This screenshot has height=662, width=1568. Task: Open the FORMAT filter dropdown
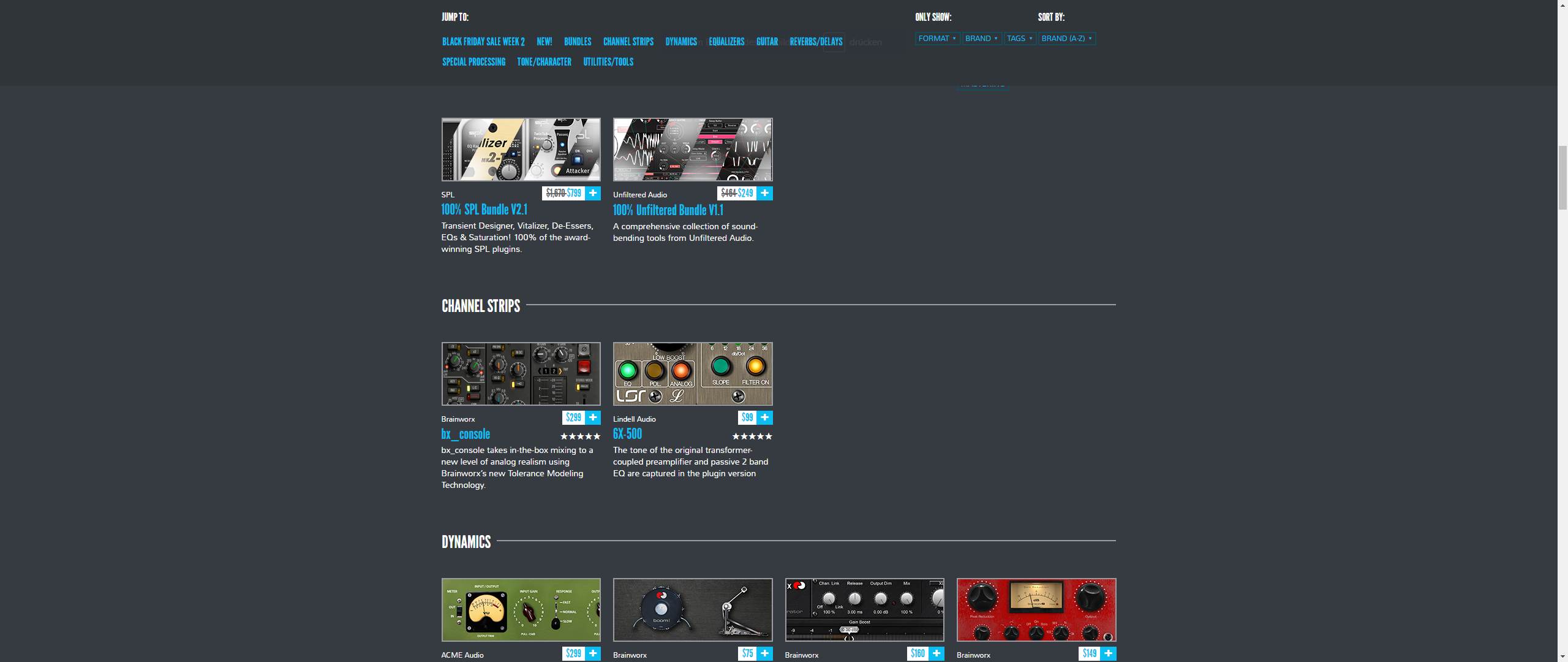(937, 39)
